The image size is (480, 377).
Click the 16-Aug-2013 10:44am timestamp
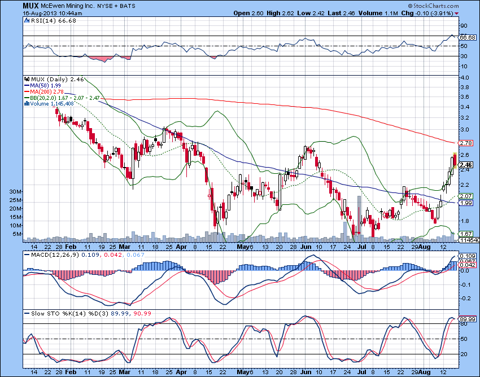[52, 13]
